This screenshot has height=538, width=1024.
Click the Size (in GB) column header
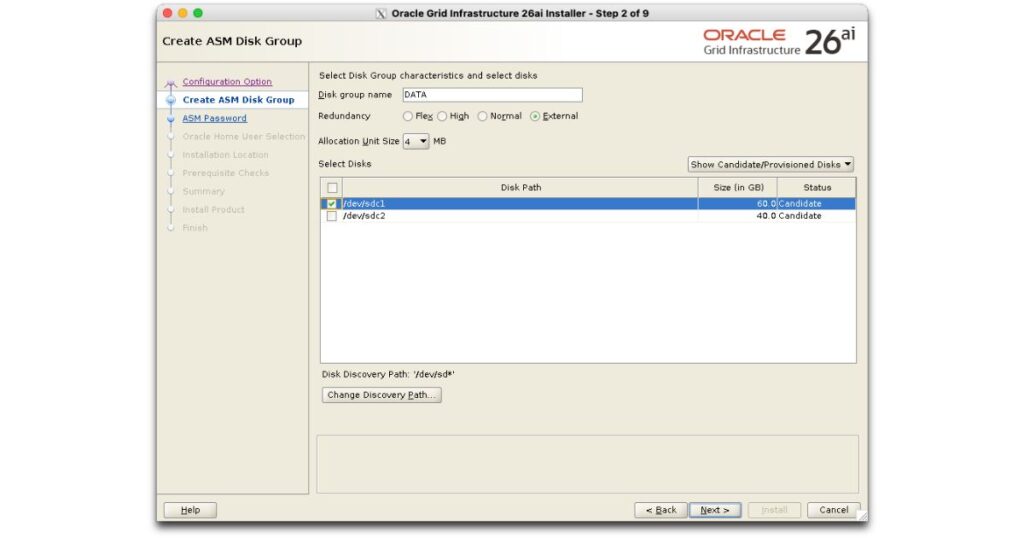(738, 187)
